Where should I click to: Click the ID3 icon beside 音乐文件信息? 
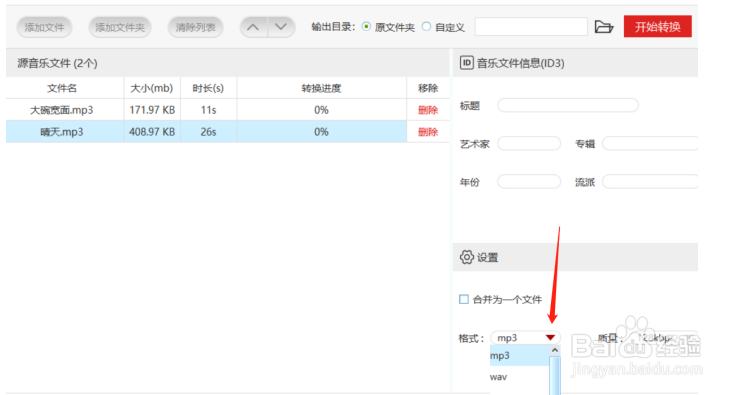click(x=467, y=63)
